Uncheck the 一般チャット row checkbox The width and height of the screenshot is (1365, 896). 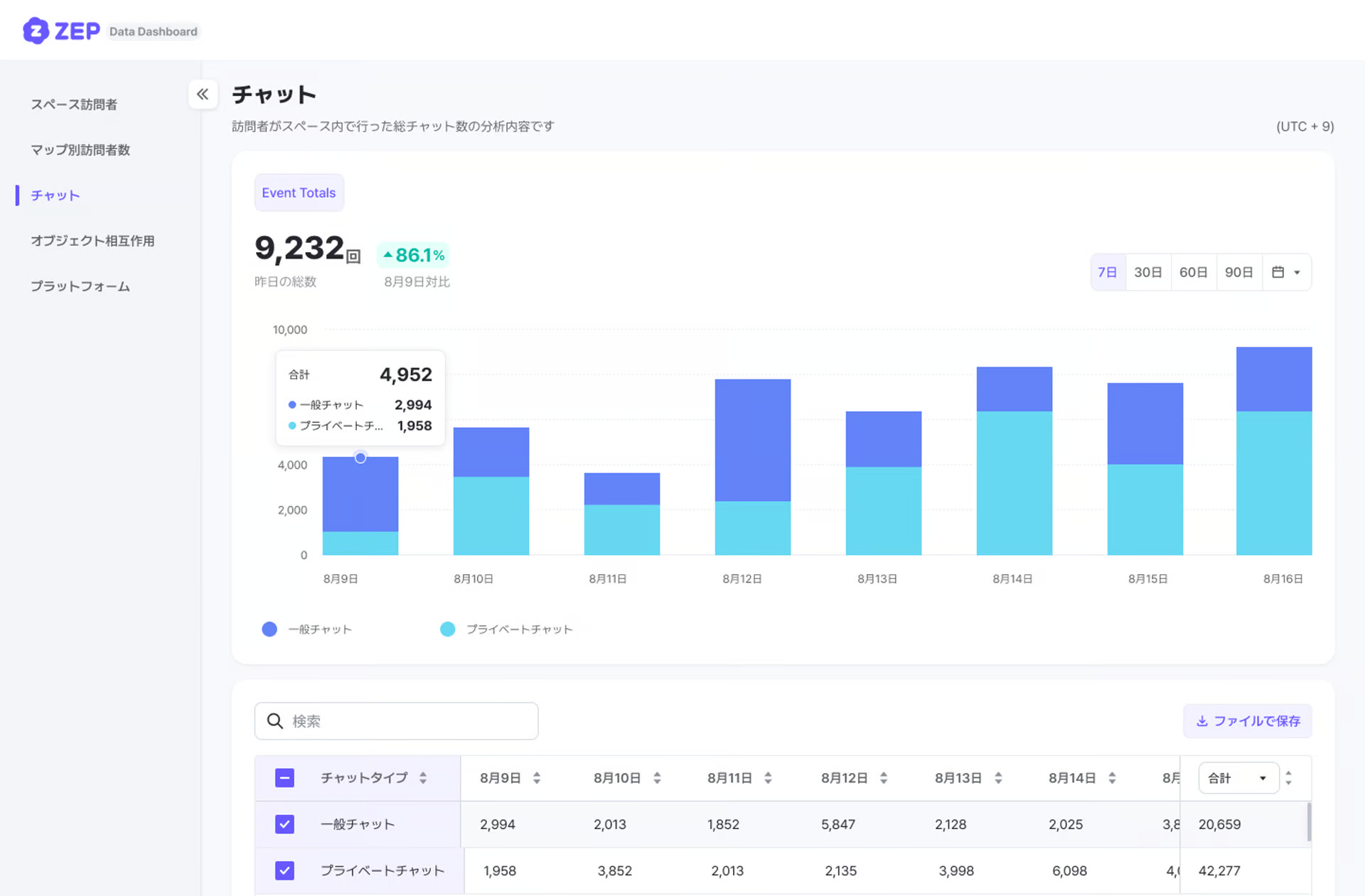coord(284,824)
